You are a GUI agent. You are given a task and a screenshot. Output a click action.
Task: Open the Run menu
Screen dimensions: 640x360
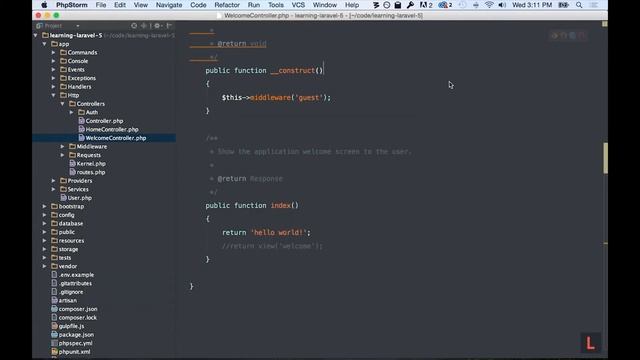tap(253, 5)
